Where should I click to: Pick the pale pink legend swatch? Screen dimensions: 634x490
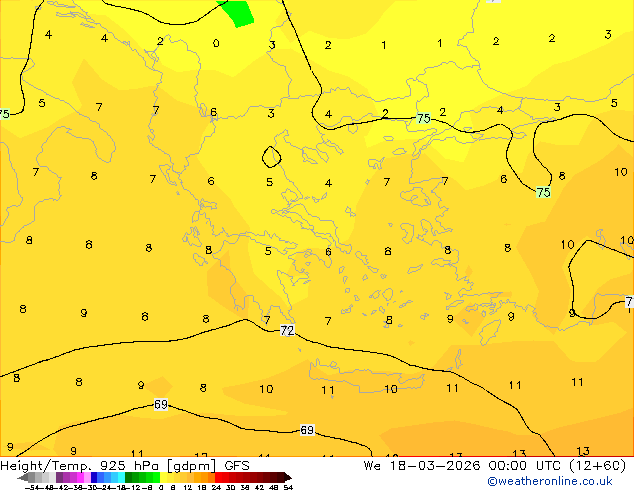point(87,477)
